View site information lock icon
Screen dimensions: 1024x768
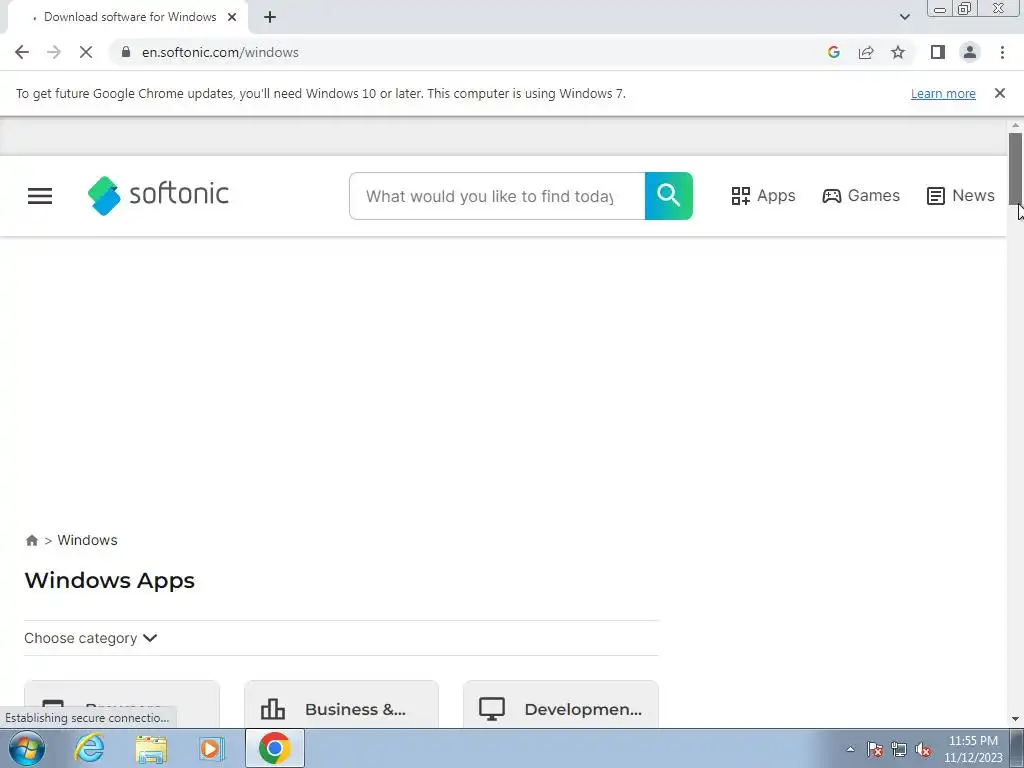pos(126,52)
